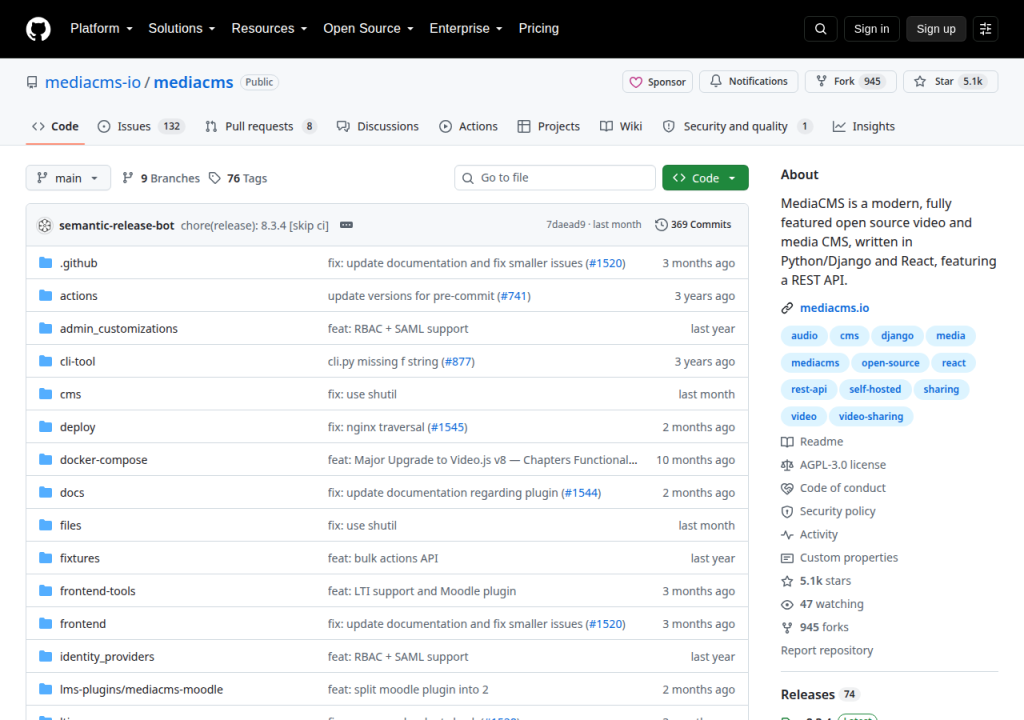Open the Insights tab
The height and width of the screenshot is (720, 1024).
click(x=863, y=126)
